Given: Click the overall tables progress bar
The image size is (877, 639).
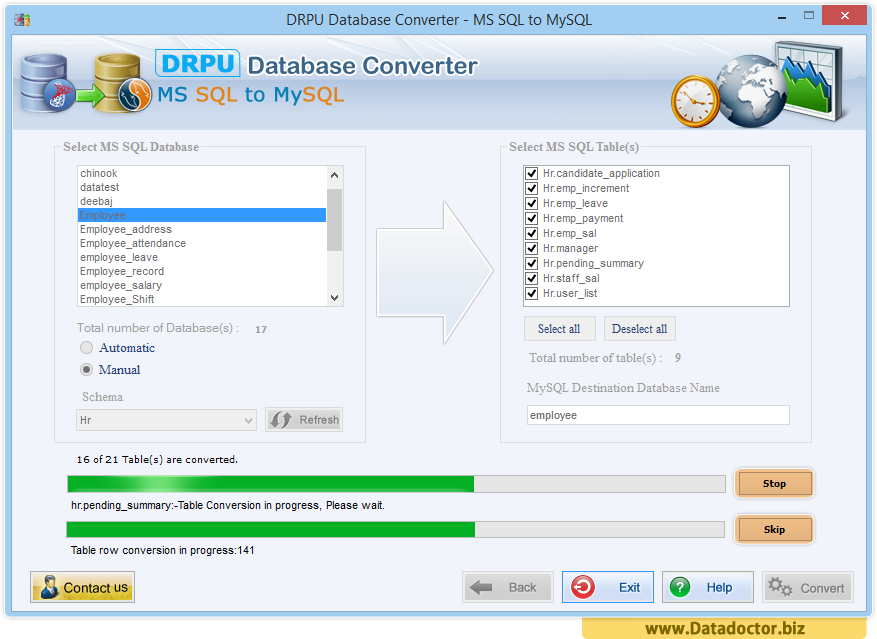Looking at the screenshot, I should 396,484.
